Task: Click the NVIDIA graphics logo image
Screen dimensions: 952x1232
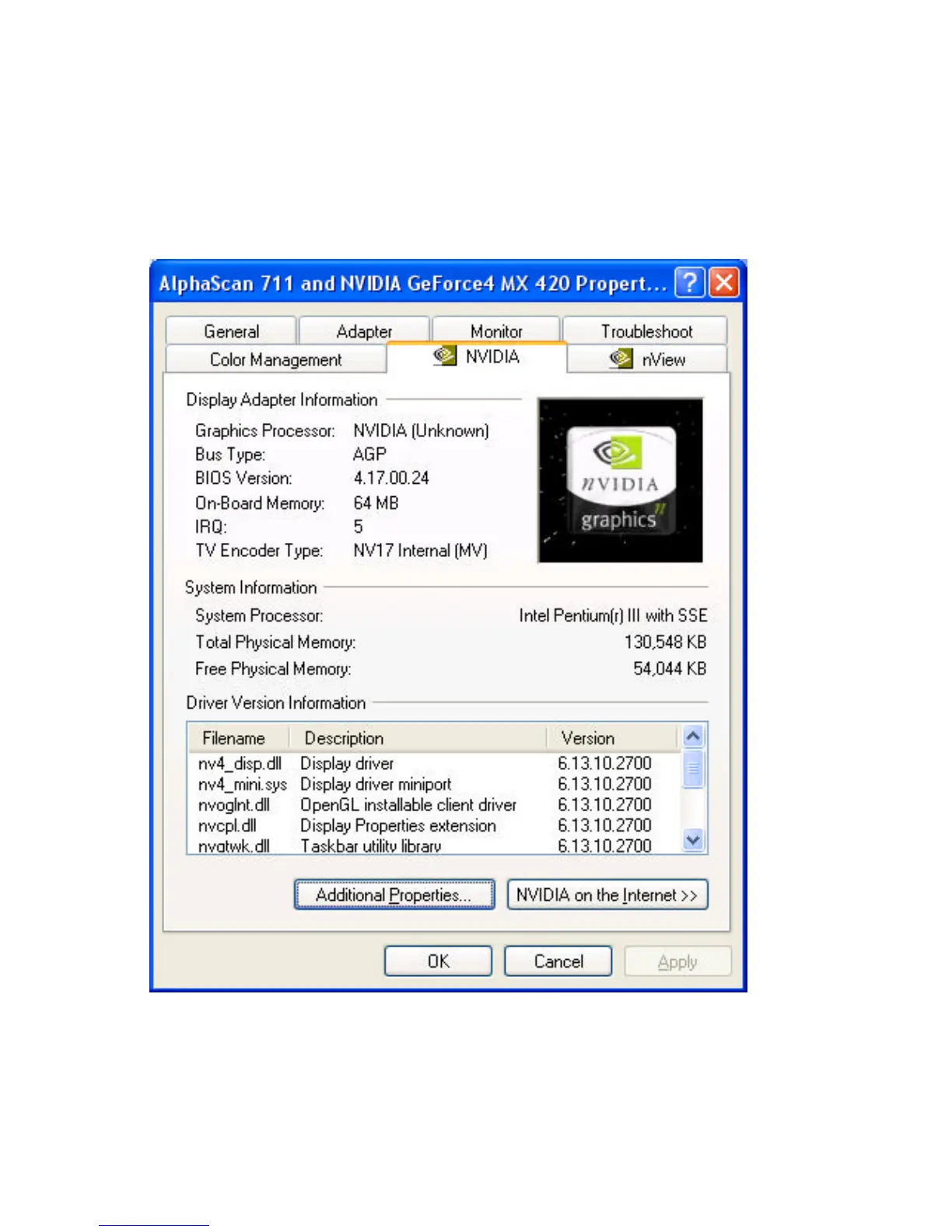Action: click(620, 480)
